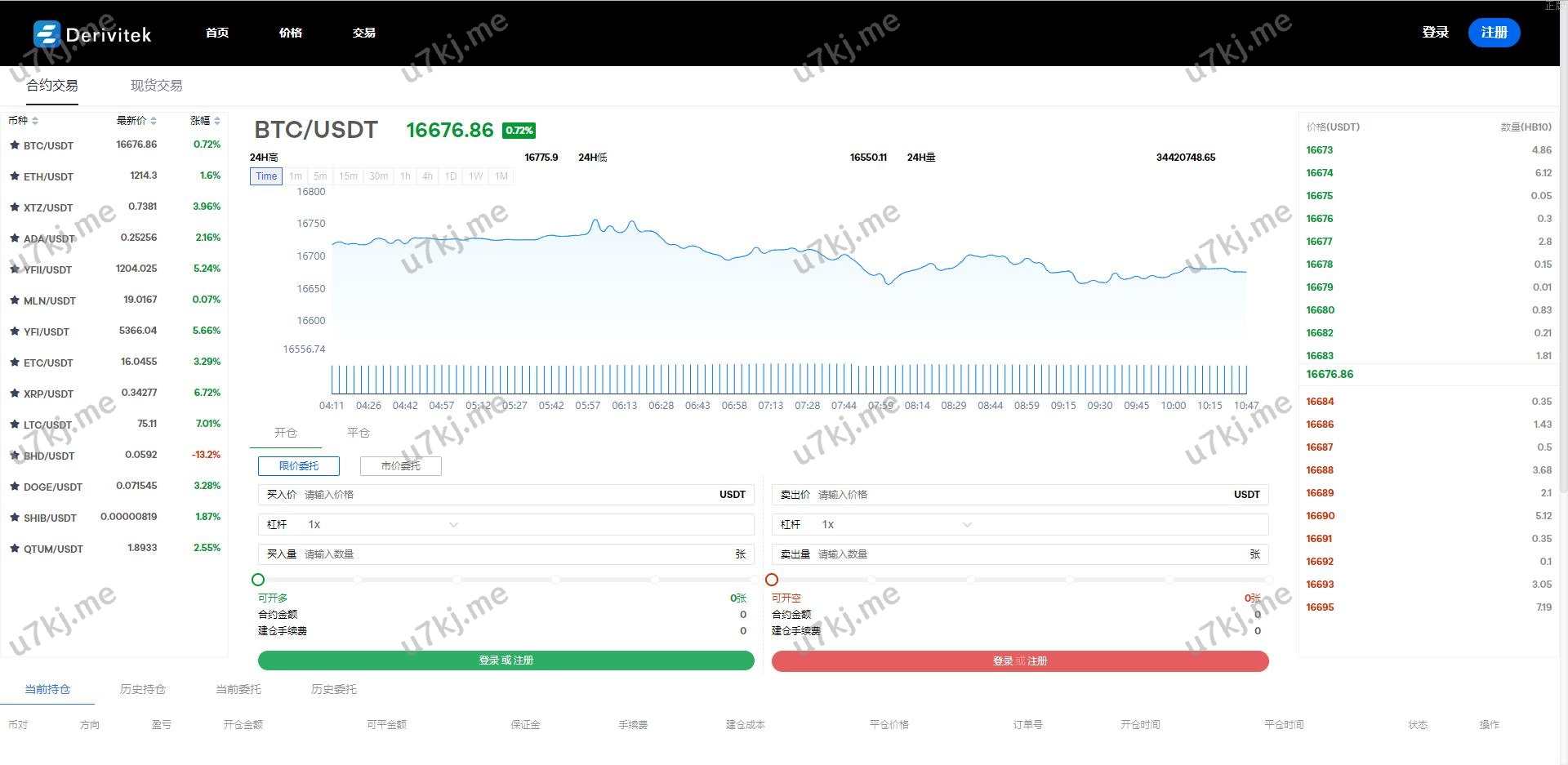Click the star next to XTZ/USDT
This screenshot has width=1568, height=765.
coord(14,207)
